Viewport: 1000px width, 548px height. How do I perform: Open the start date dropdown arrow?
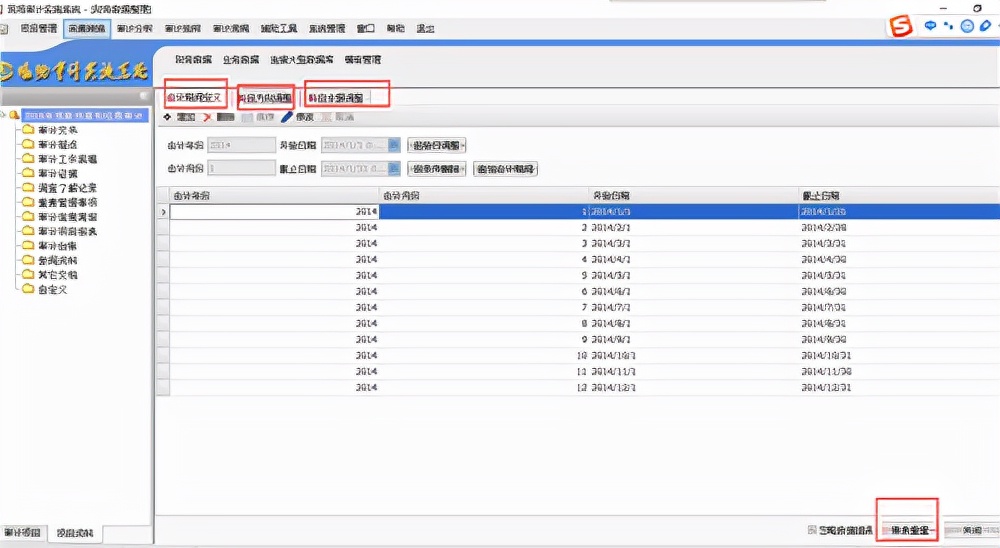[x=394, y=145]
